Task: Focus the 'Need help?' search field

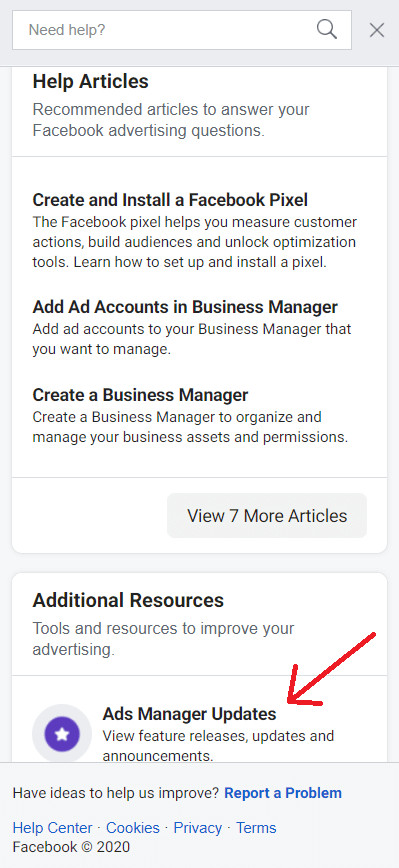Action: [x=182, y=30]
